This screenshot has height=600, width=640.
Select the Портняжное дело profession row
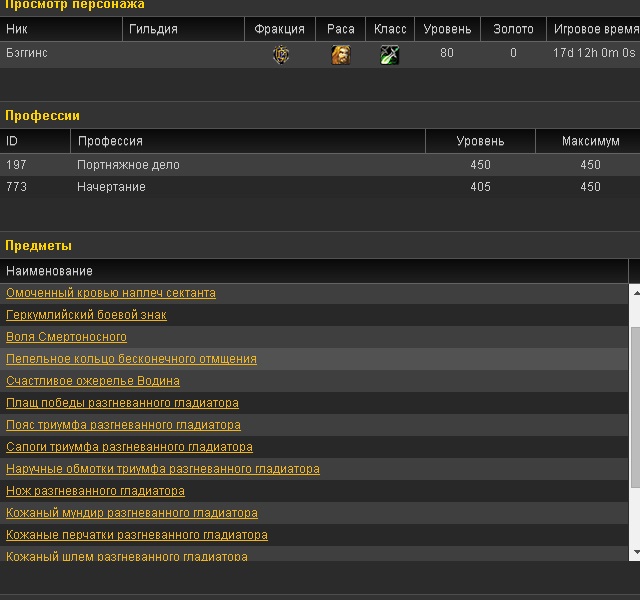128,165
